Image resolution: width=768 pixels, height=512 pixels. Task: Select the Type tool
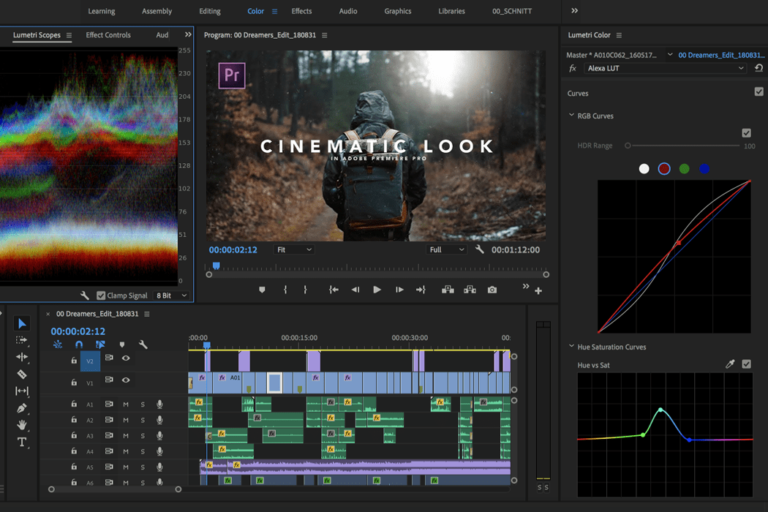pyautogui.click(x=22, y=442)
